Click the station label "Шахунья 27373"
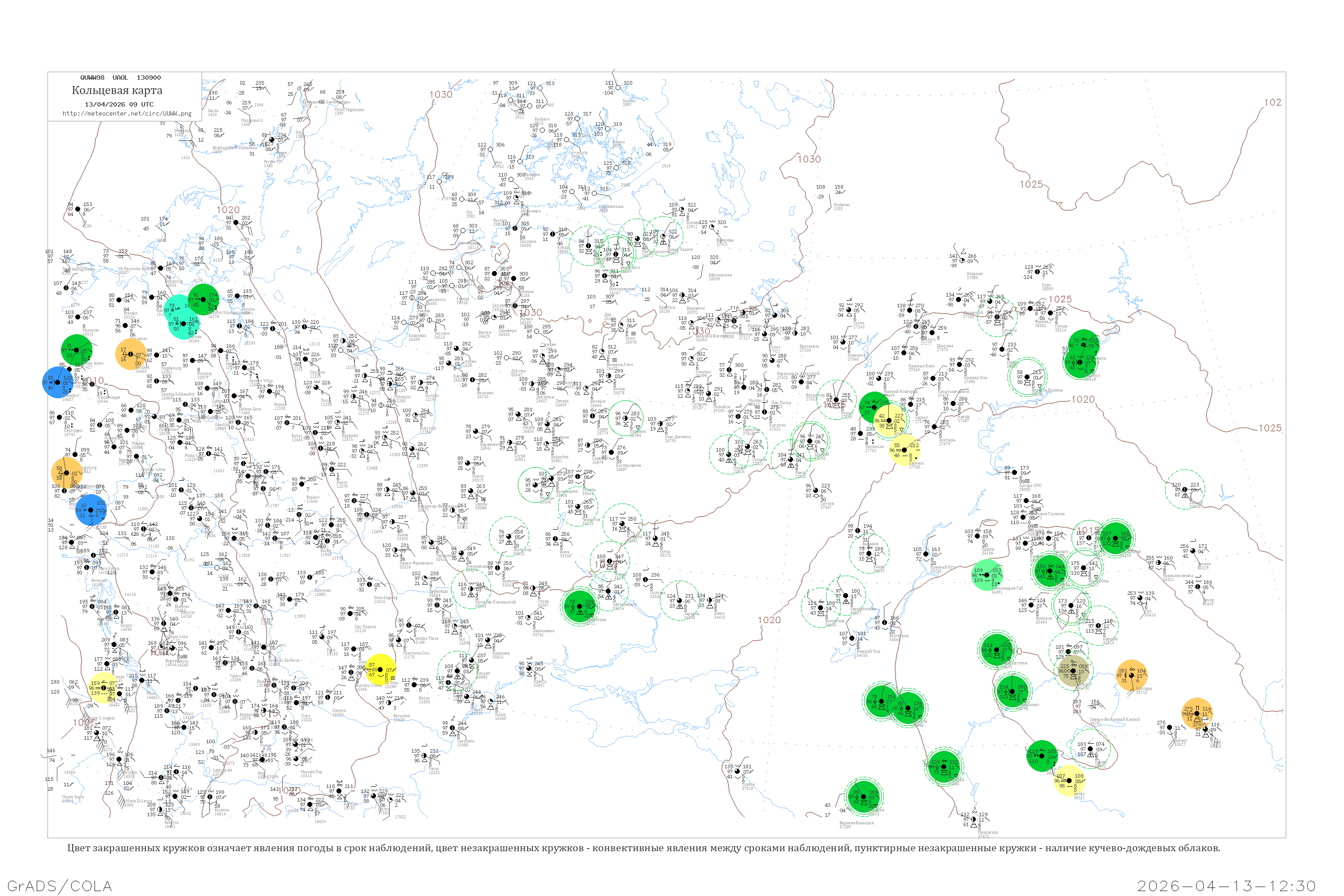 click(x=944, y=348)
